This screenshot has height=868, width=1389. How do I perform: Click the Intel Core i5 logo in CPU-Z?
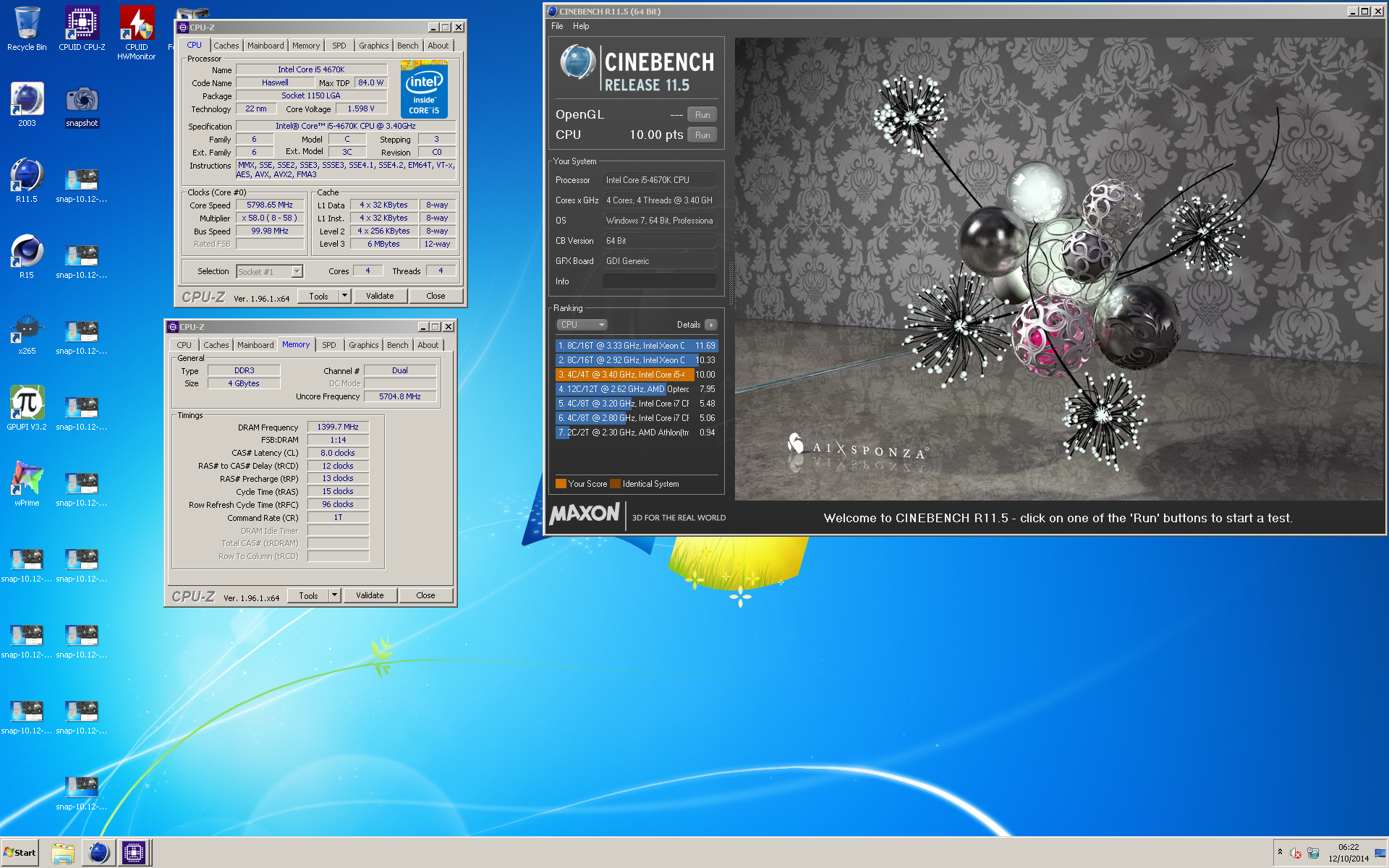(424, 90)
